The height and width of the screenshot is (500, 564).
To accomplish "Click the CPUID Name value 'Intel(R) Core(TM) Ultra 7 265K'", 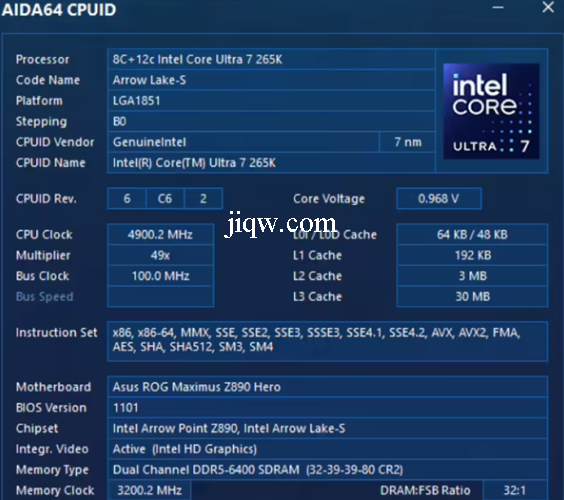I will point(271,163).
